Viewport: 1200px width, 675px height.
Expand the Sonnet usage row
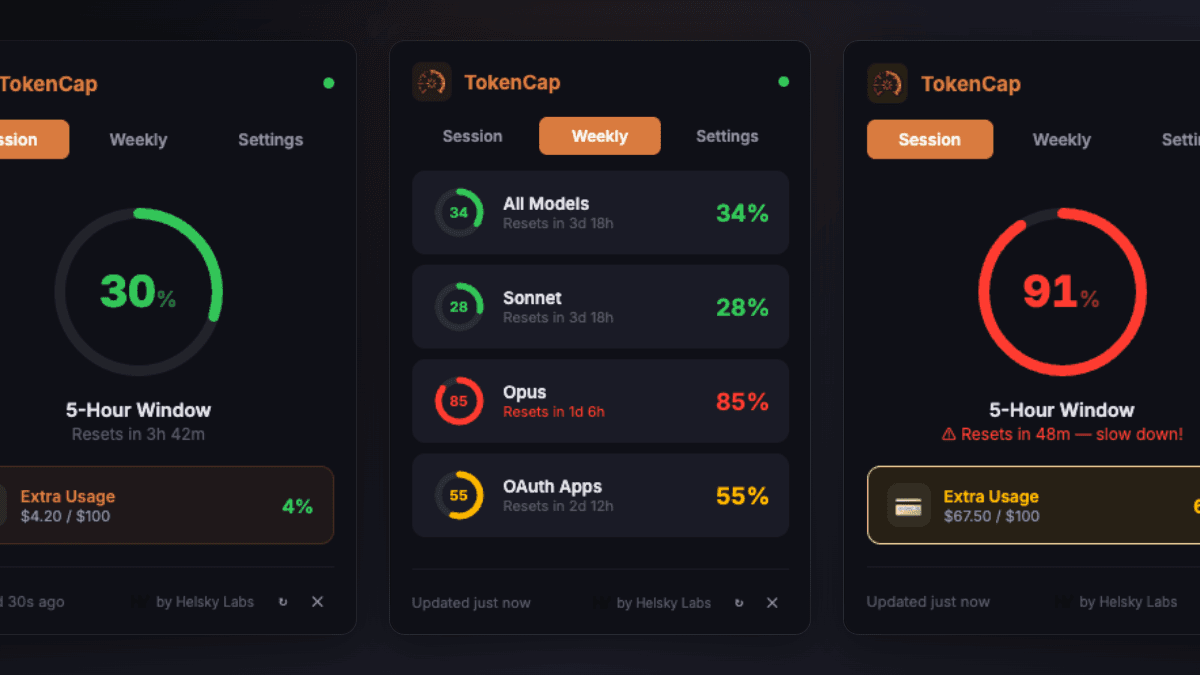point(600,307)
